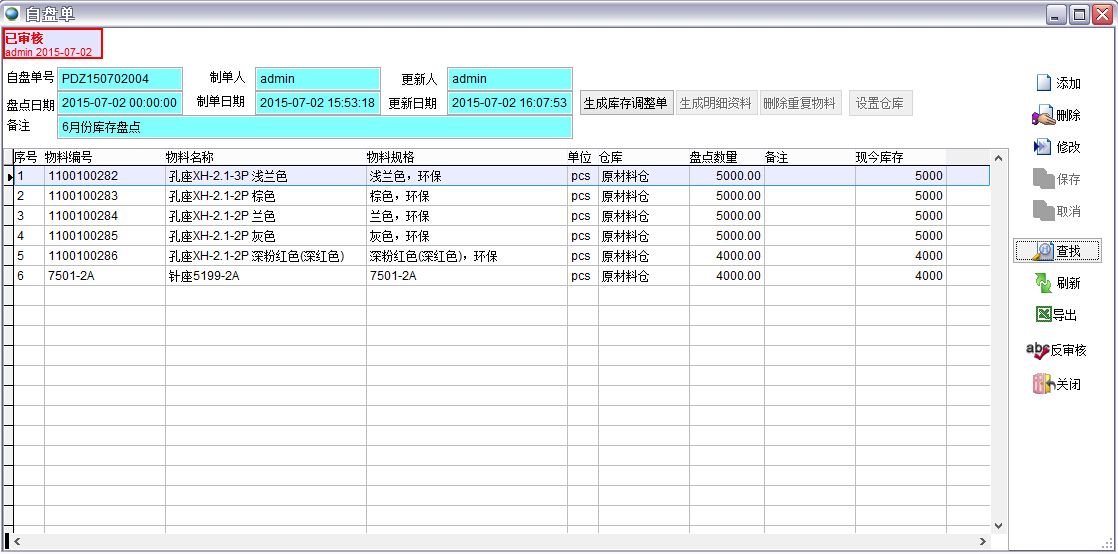Maximize the 自盘单 window
1118x554 pixels.
pos(1079,14)
